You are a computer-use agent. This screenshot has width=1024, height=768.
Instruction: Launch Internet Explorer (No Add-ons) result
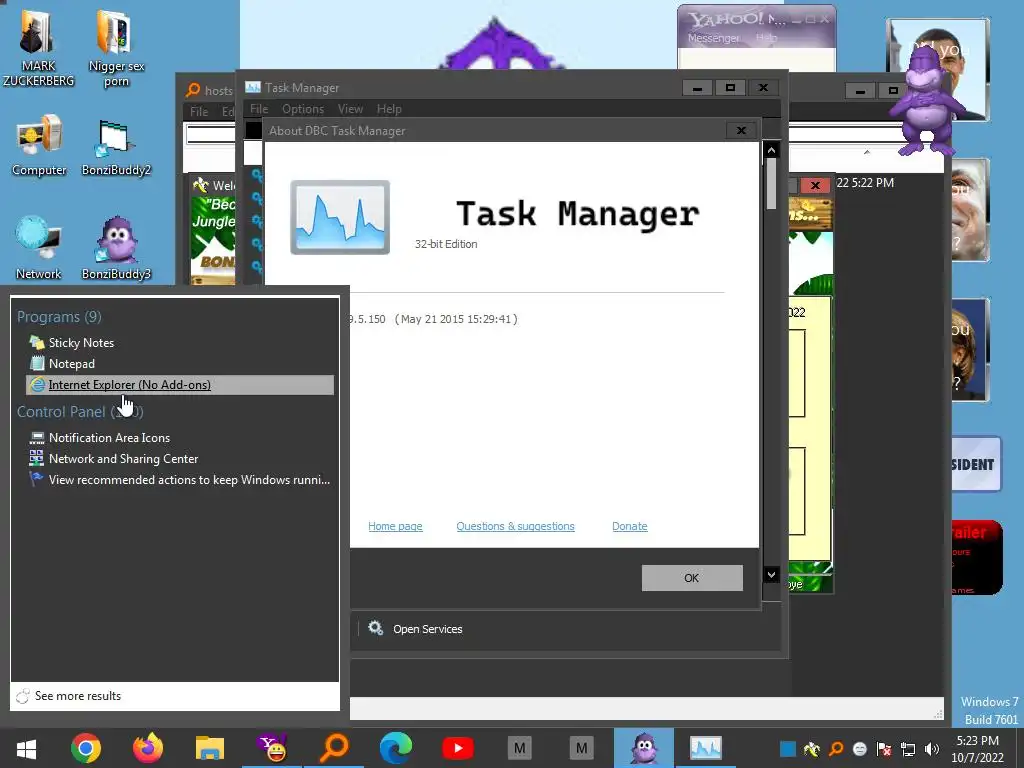pyautogui.click(x=180, y=385)
